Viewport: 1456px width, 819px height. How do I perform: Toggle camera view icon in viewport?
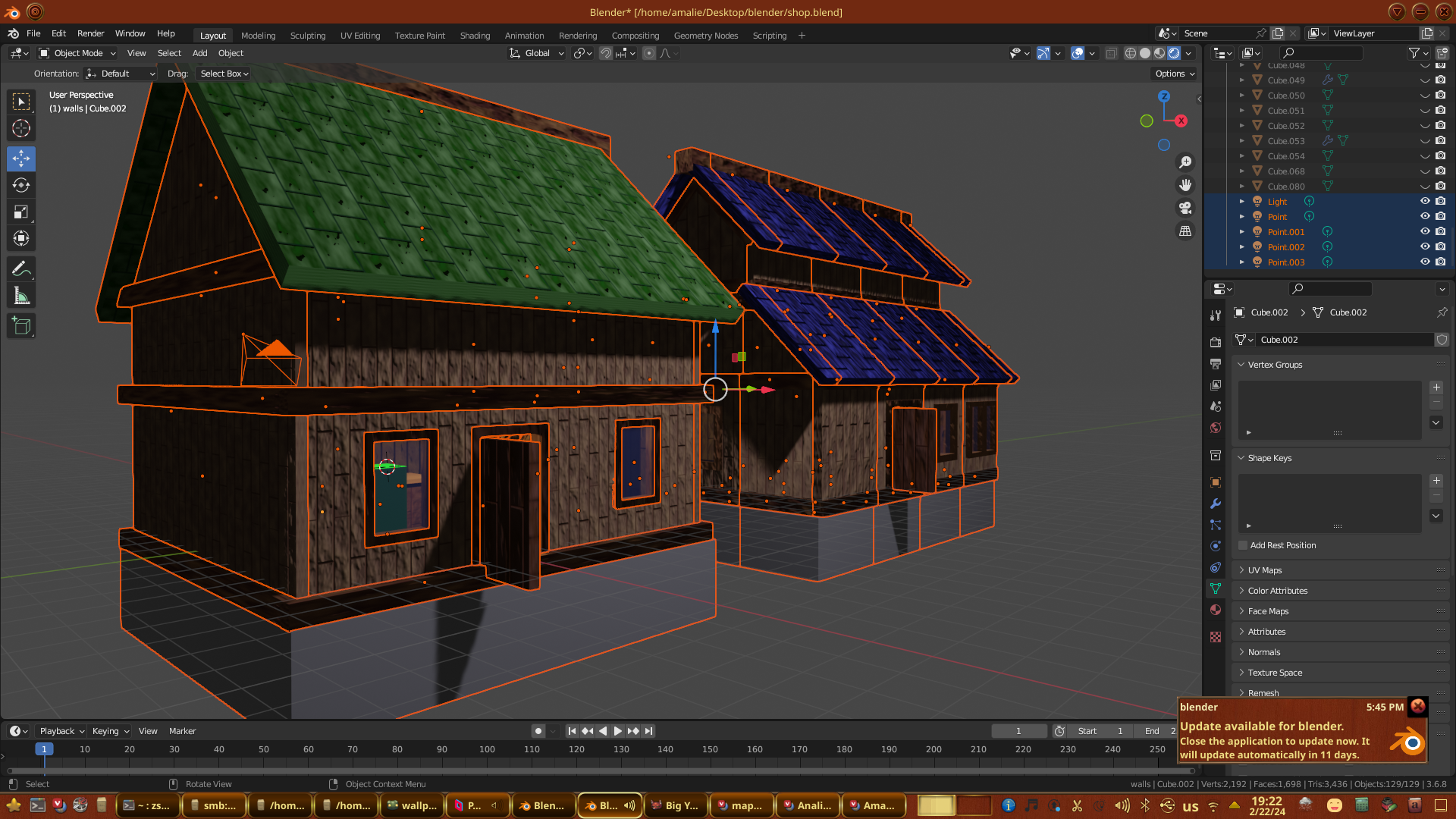pyautogui.click(x=1185, y=208)
